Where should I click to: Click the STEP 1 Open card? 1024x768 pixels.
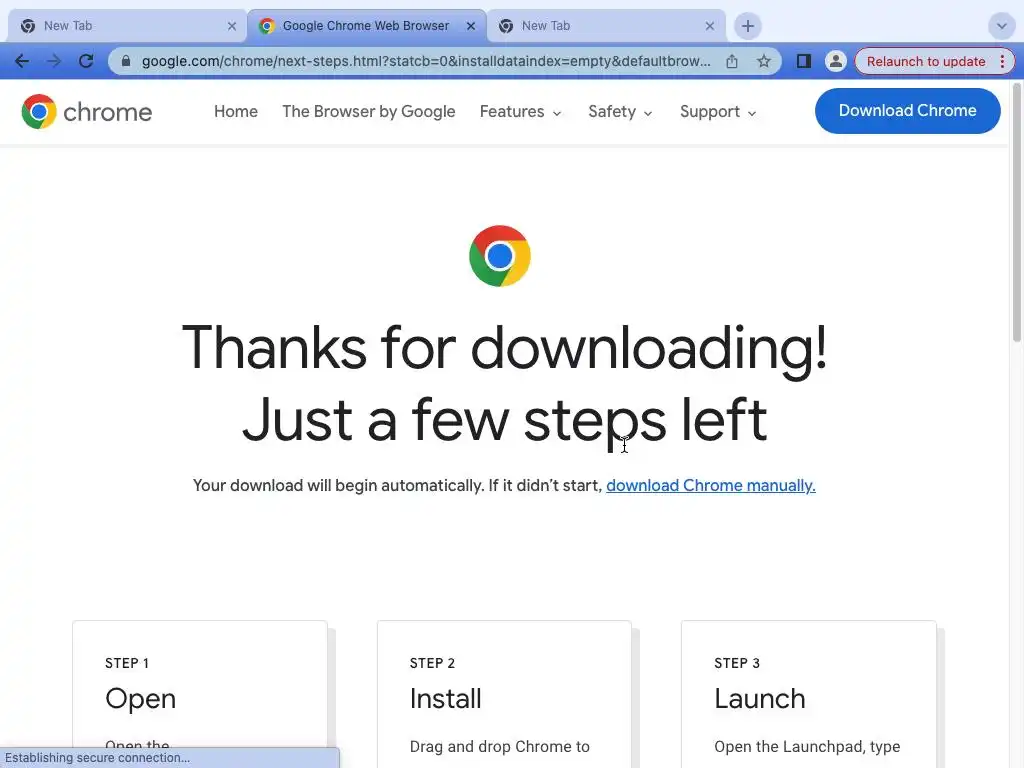point(200,694)
